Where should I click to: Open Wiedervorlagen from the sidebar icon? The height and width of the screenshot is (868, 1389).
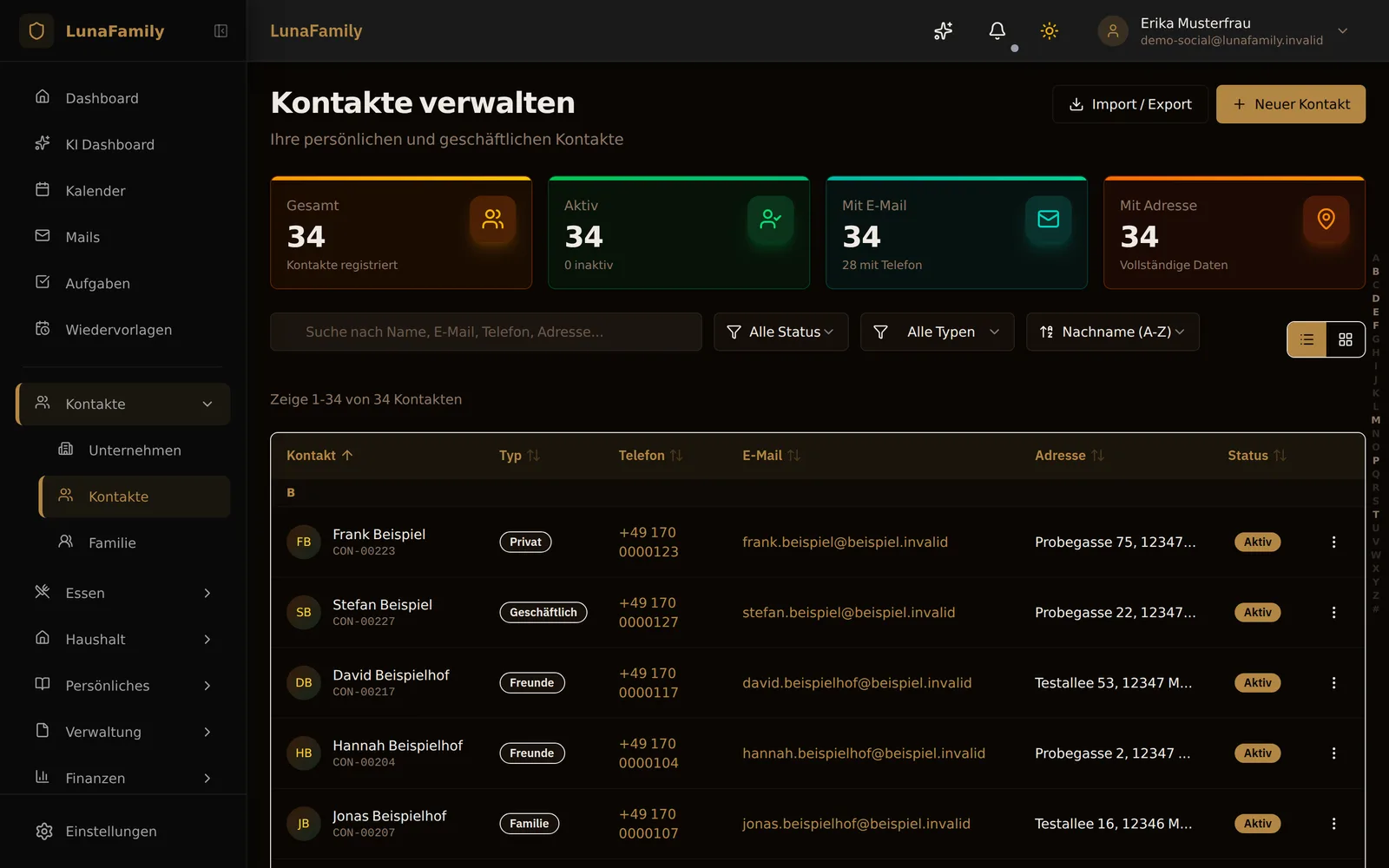coord(43,329)
